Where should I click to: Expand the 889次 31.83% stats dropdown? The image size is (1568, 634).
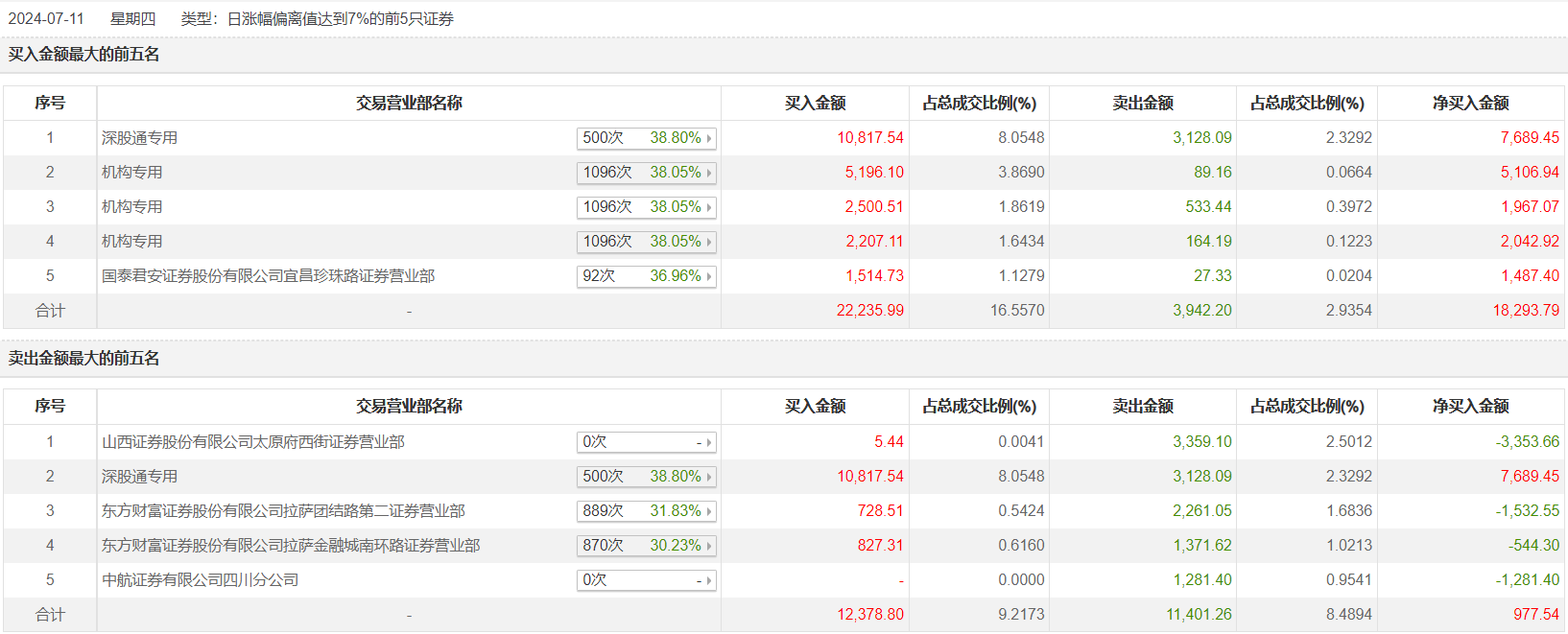tap(646, 511)
